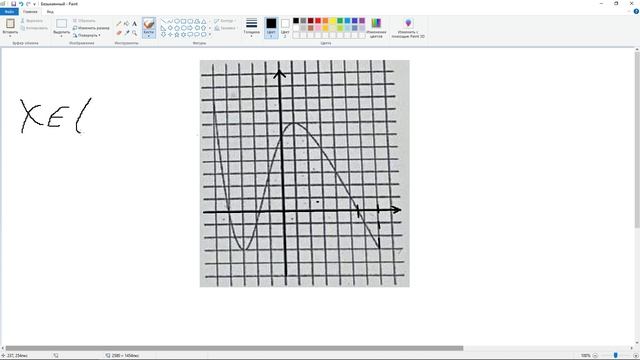This screenshot has height=360, width=640.
Task: Select the Right arrow shape
Action: (190, 28)
